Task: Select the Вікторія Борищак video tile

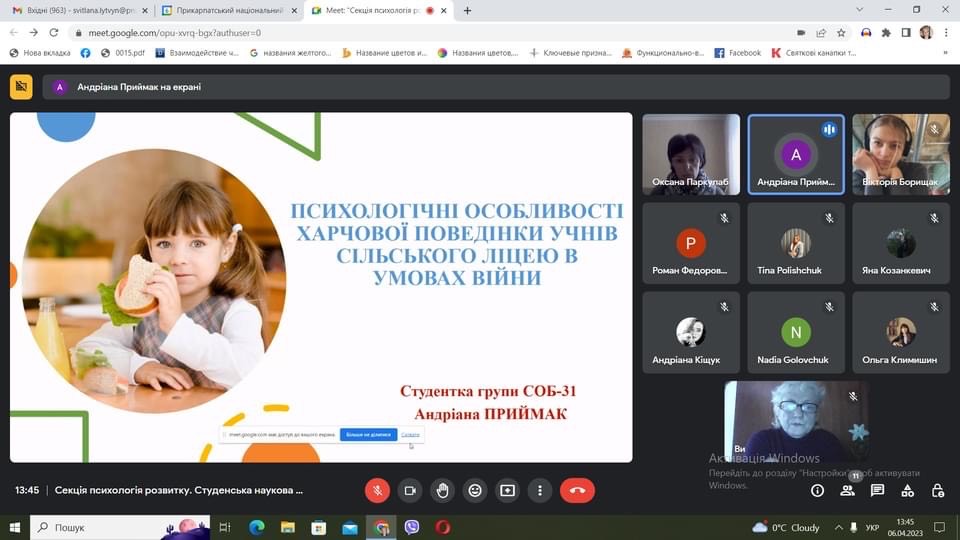Action: coord(901,154)
